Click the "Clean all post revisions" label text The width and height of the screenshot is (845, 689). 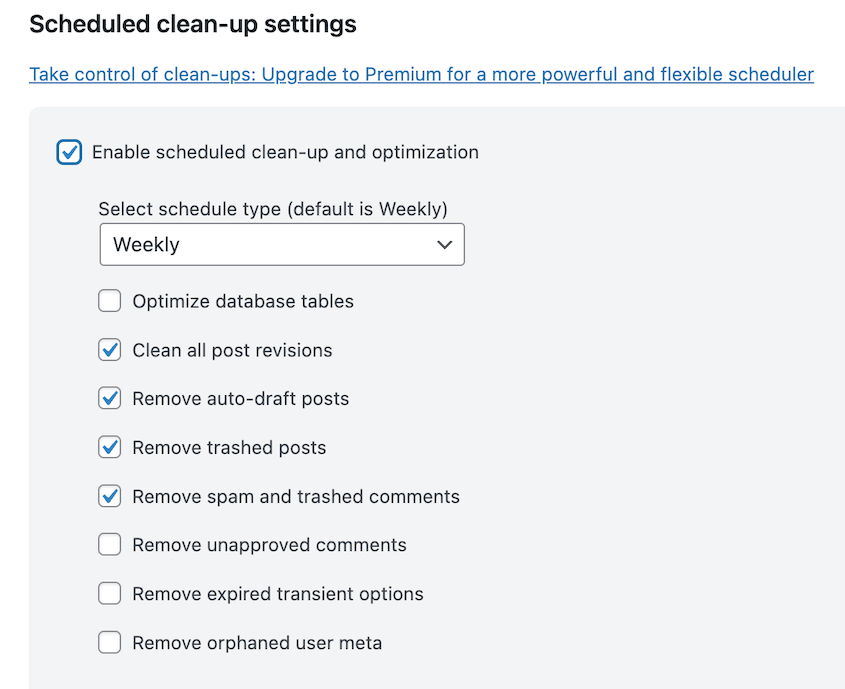[x=232, y=349]
